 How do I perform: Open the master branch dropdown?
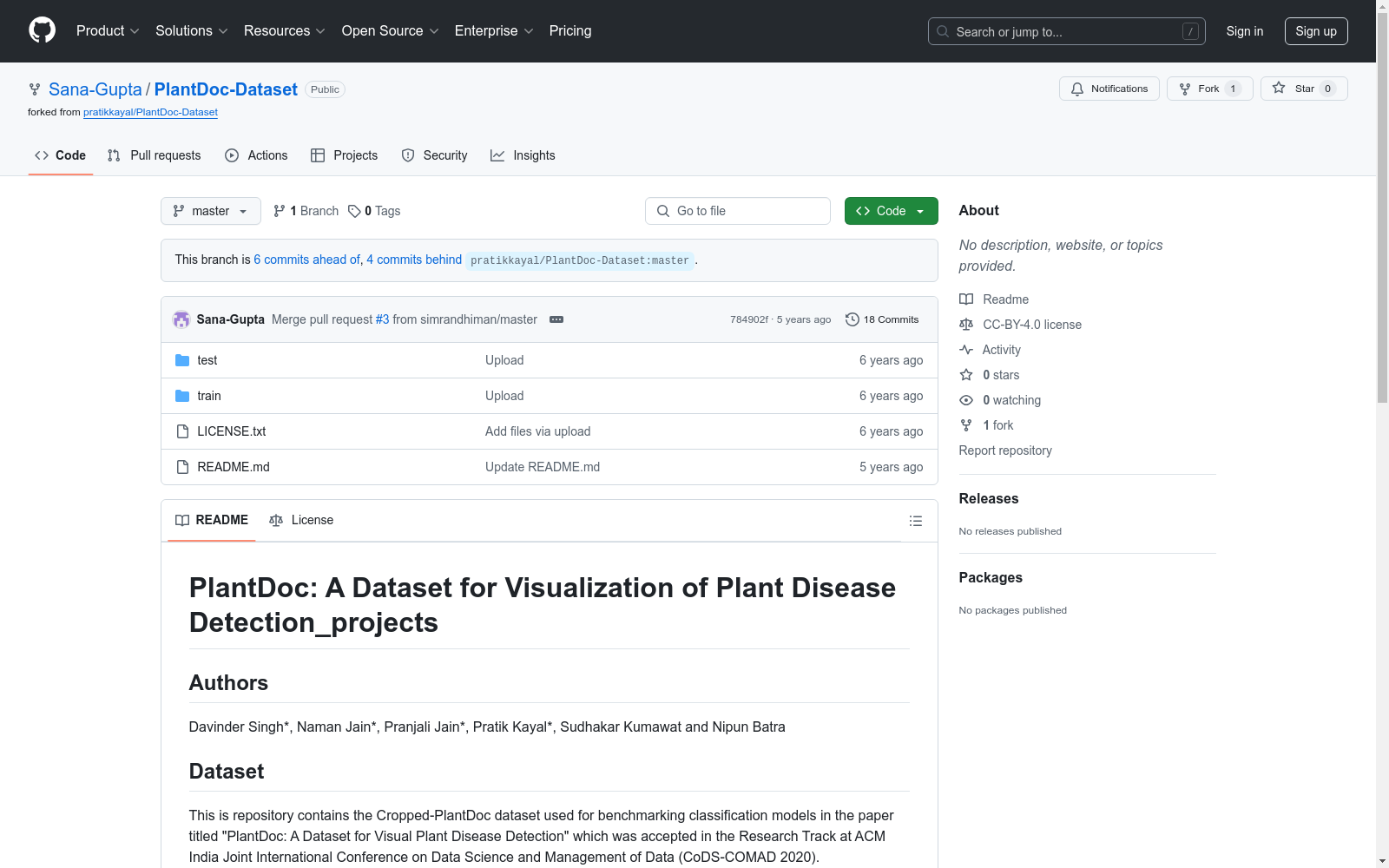pos(210,211)
